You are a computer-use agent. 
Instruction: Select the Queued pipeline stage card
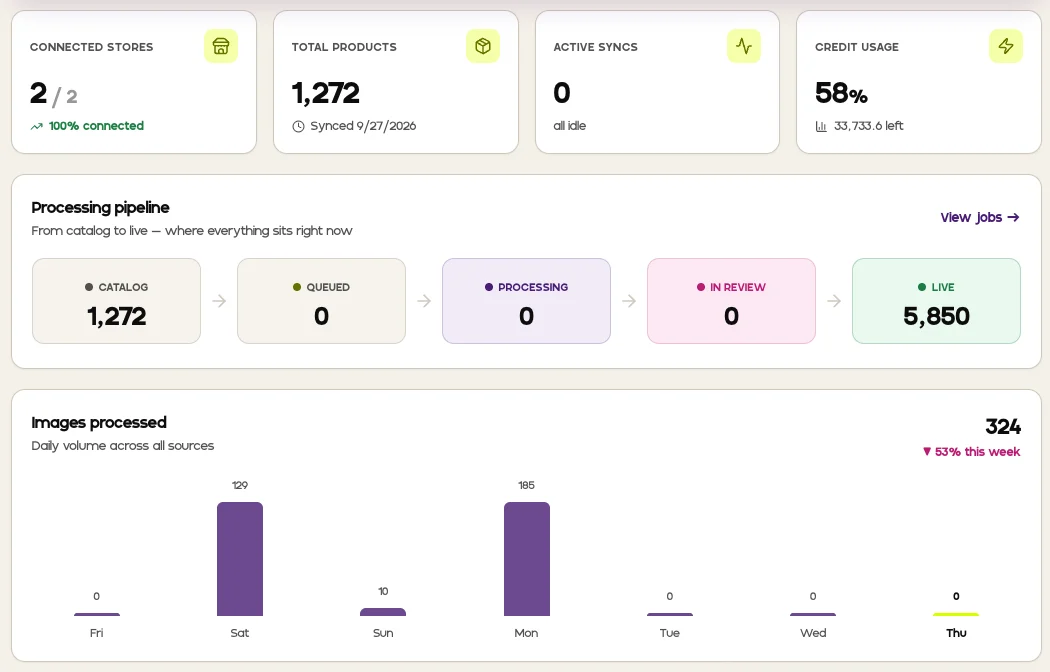click(x=321, y=301)
